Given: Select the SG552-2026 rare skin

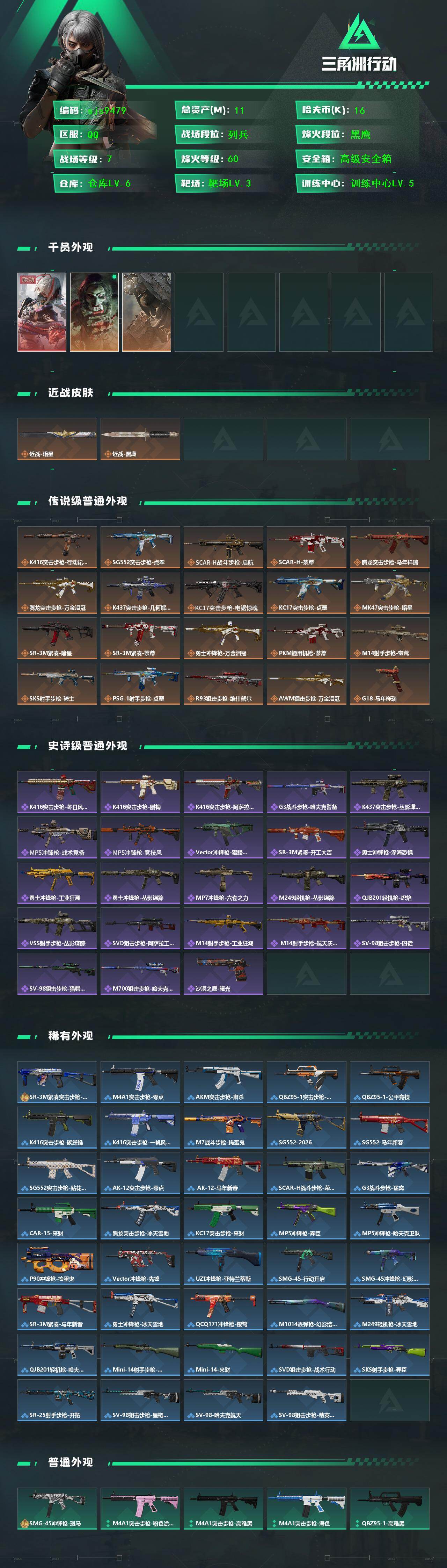Looking at the screenshot, I should (307, 1127).
